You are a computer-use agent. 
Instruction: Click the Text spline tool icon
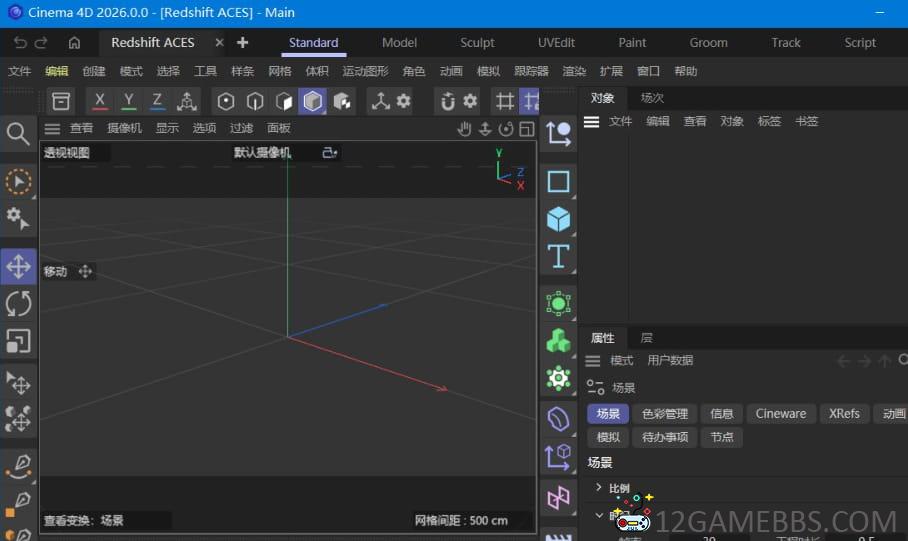click(x=558, y=256)
